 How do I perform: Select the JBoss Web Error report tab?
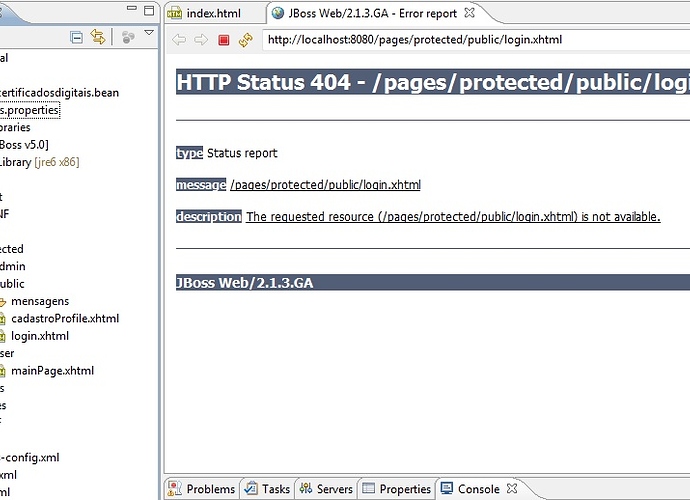coord(372,13)
